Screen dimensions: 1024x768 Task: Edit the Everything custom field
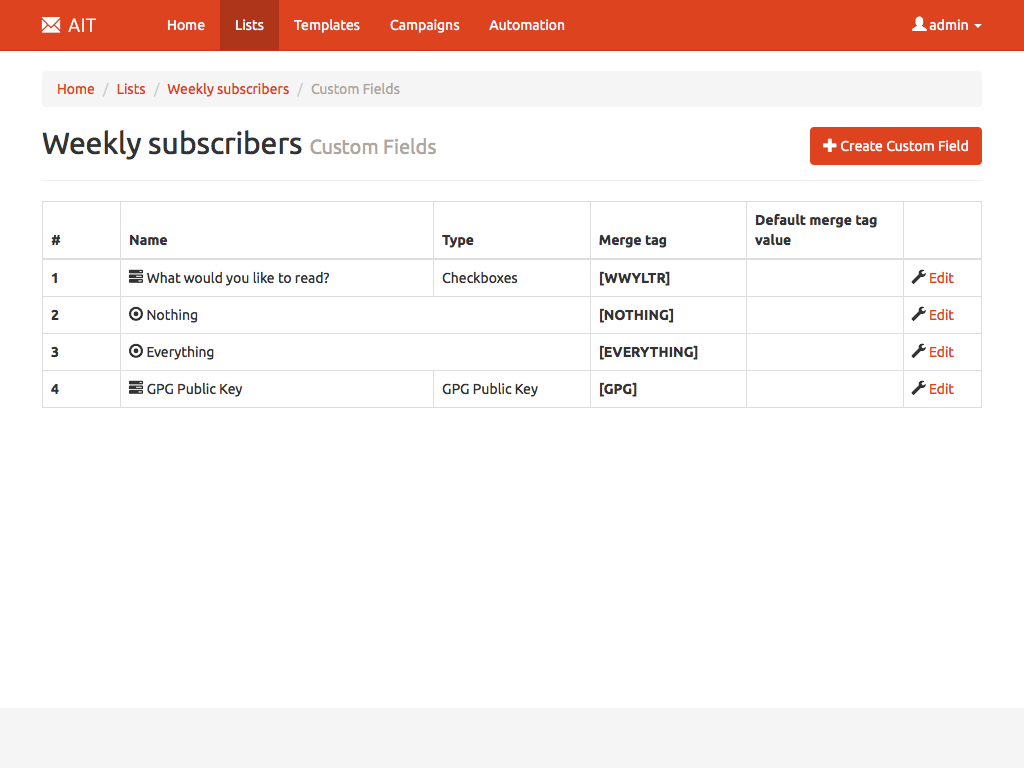[x=941, y=352]
